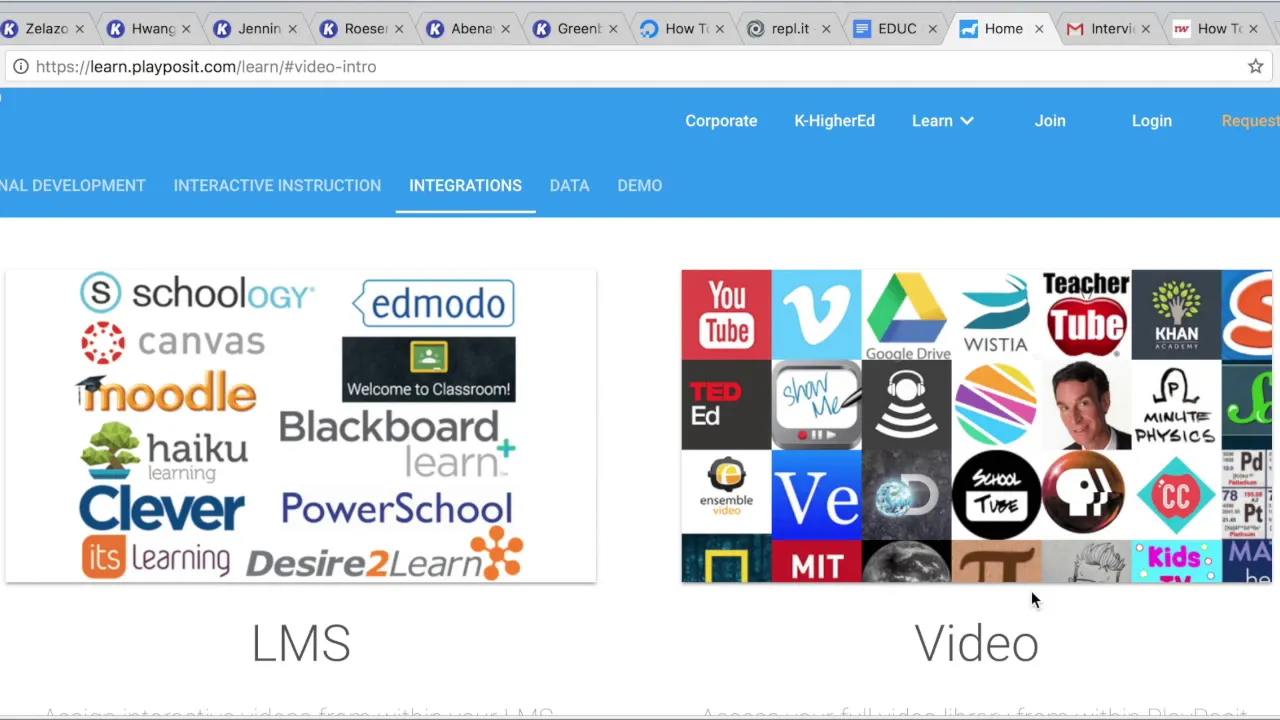1280x720 pixels.
Task: Click the Wistia logo tile
Action: tap(996, 314)
